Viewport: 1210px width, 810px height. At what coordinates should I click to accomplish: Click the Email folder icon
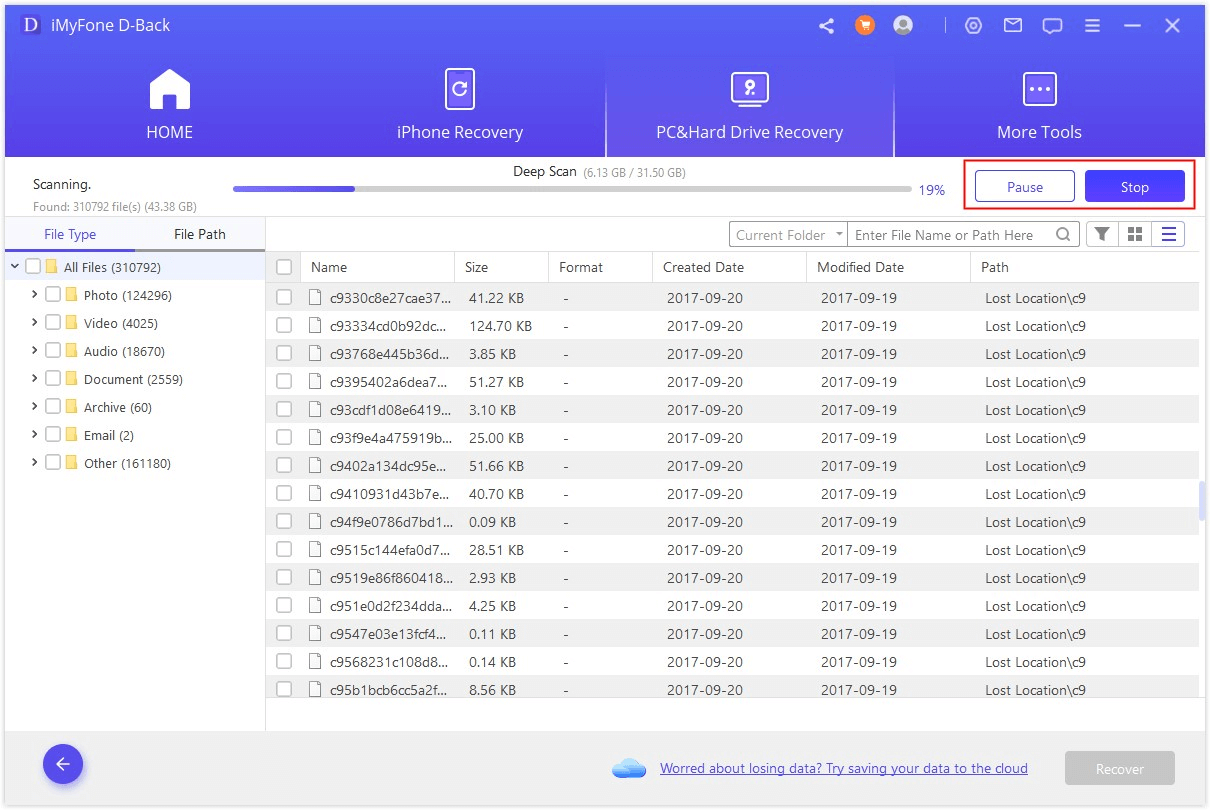(71, 435)
